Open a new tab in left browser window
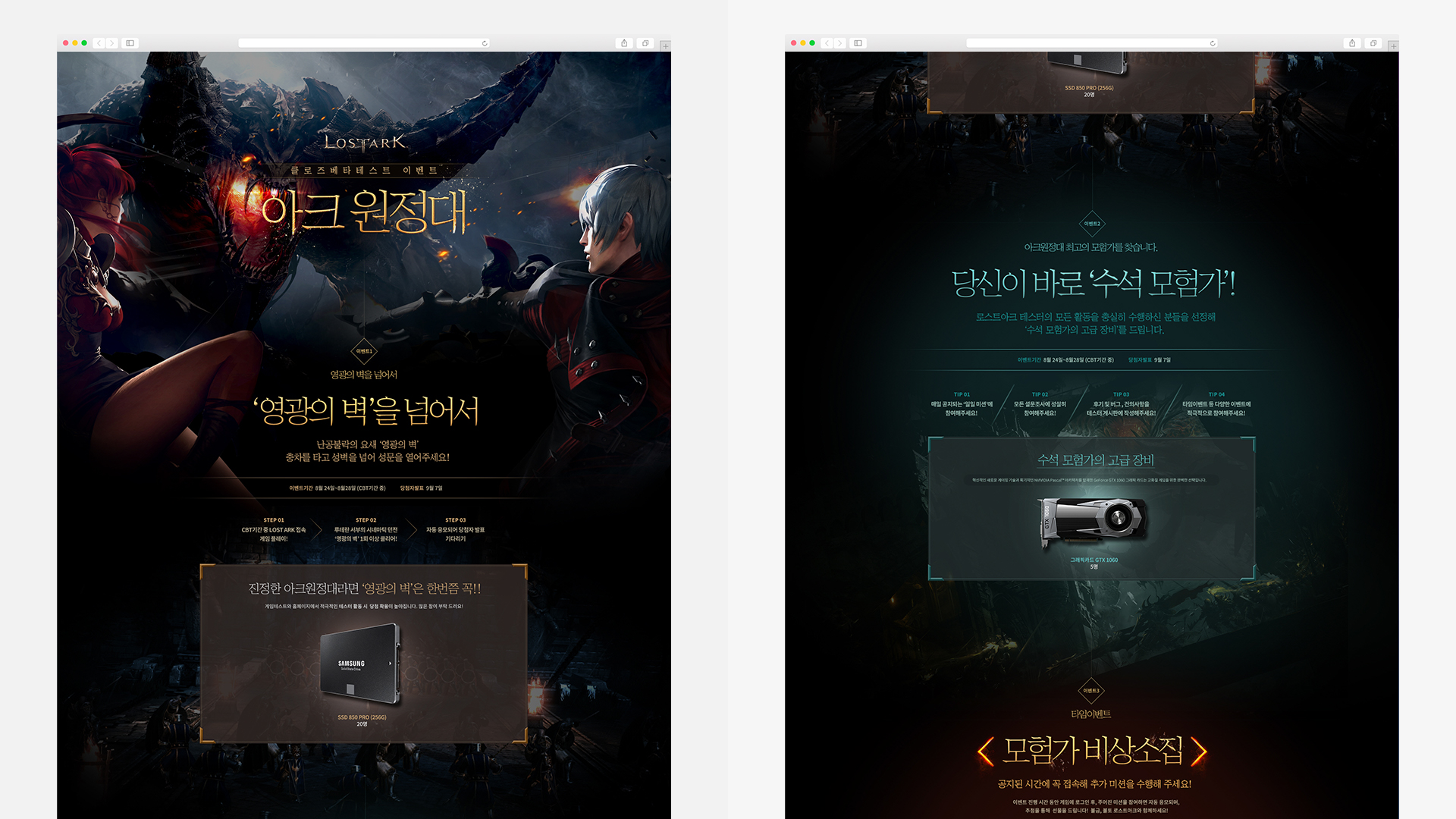The height and width of the screenshot is (819, 1456). [x=665, y=46]
